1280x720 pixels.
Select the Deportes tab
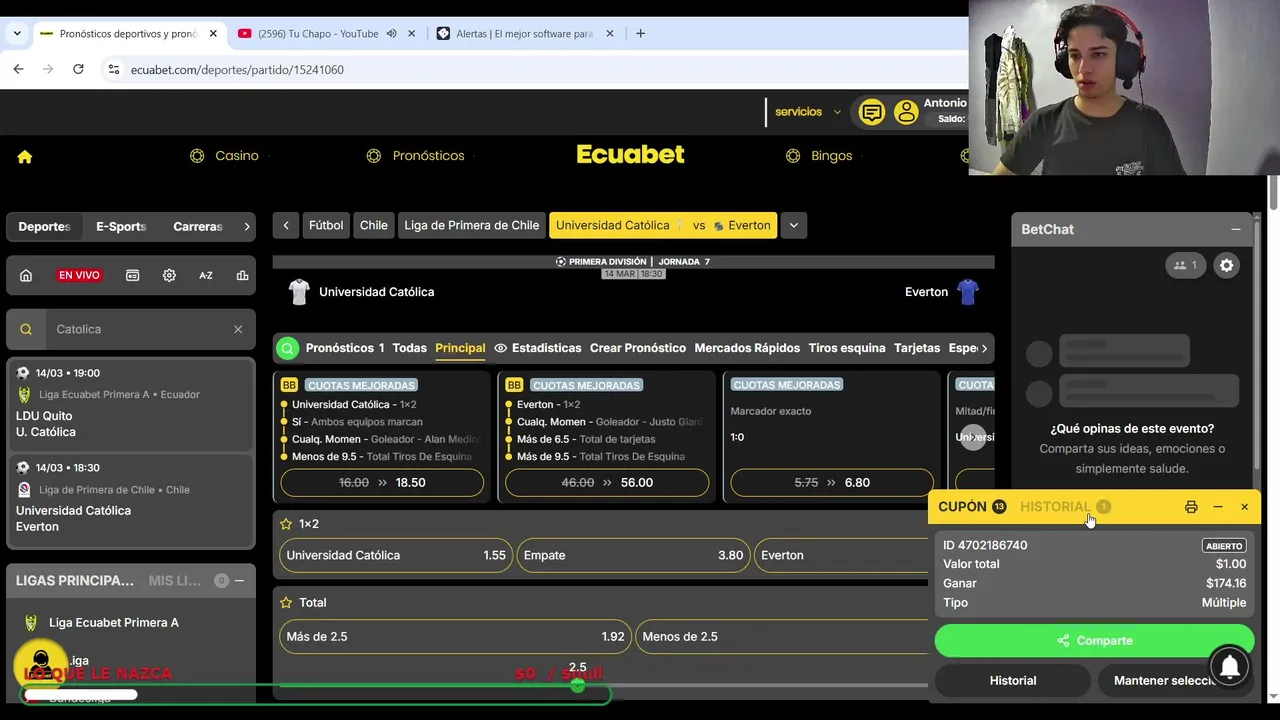pyautogui.click(x=44, y=227)
